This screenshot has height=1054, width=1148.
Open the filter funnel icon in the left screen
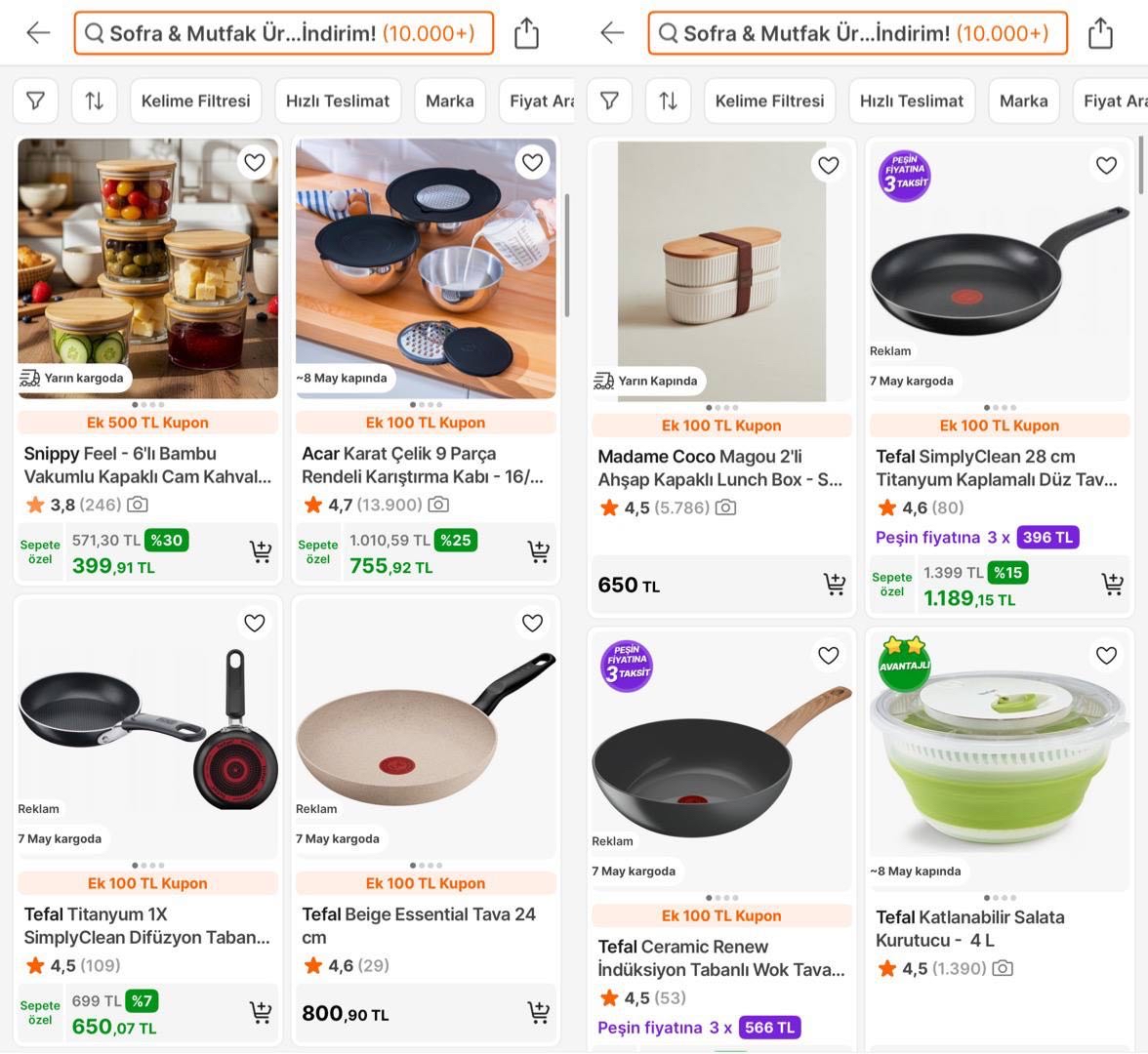point(35,101)
